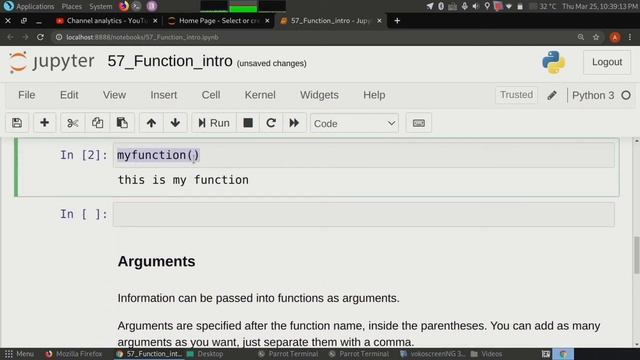640x360 pixels.
Task: Click the myfunction() code cell
Action: tap(364, 155)
